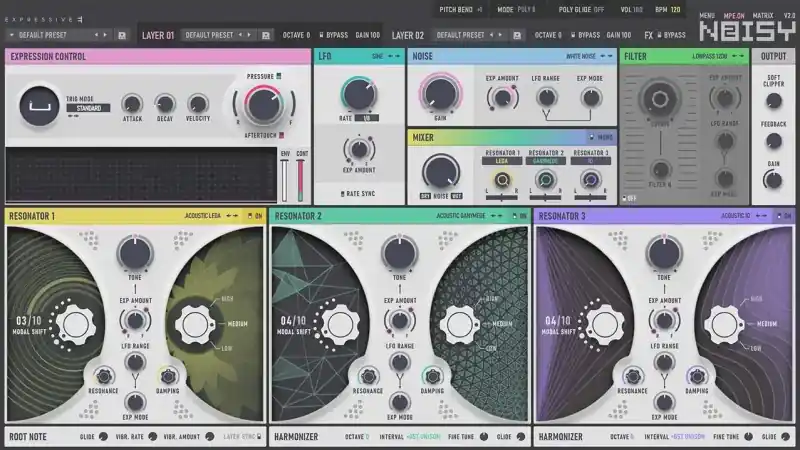The image size is (800, 450).
Task: Click the Soft Clipper knob in Output
Action: point(773,101)
